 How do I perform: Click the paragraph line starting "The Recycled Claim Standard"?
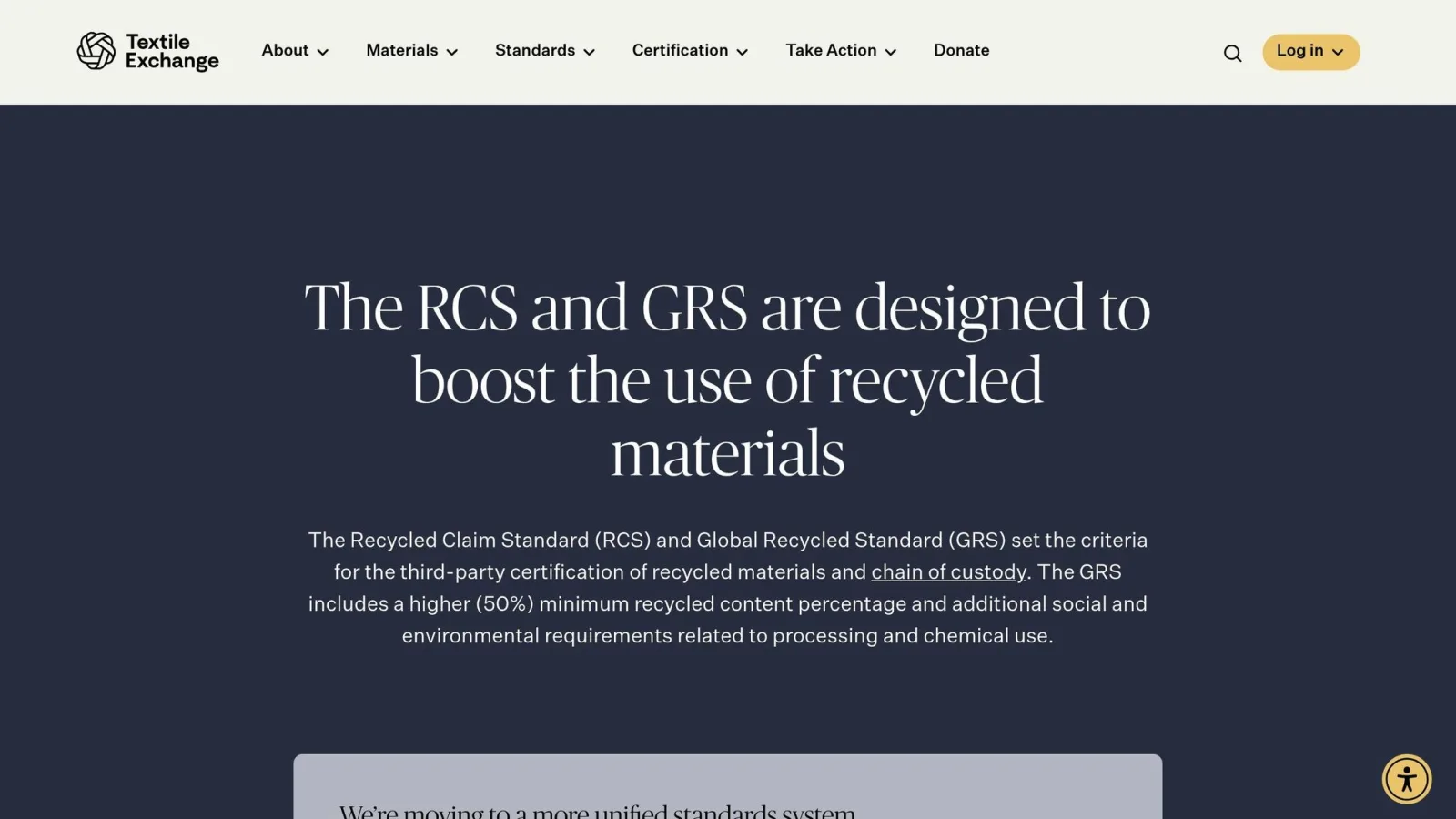coord(728,541)
